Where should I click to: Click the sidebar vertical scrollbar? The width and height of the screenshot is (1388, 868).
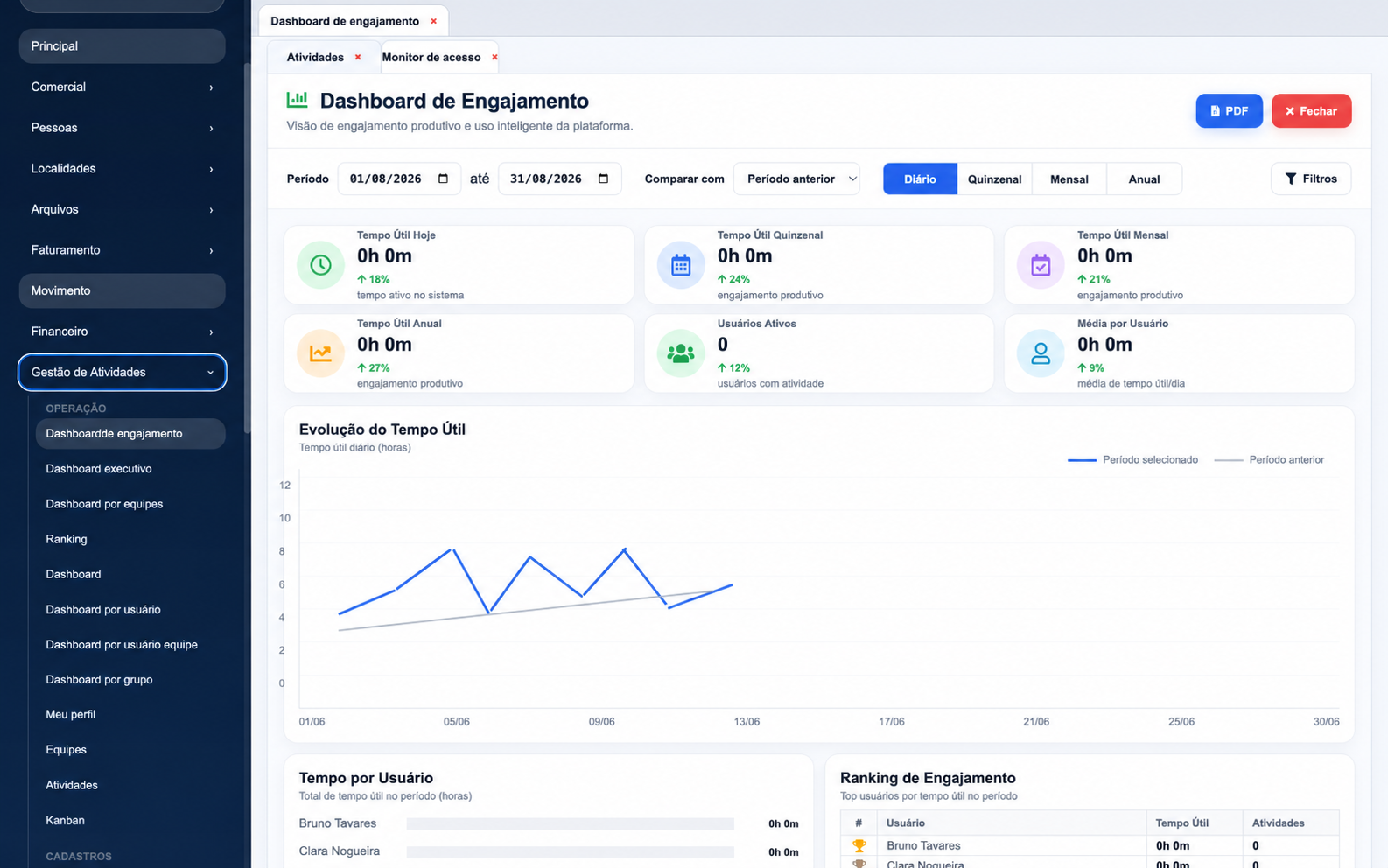pyautogui.click(x=248, y=248)
